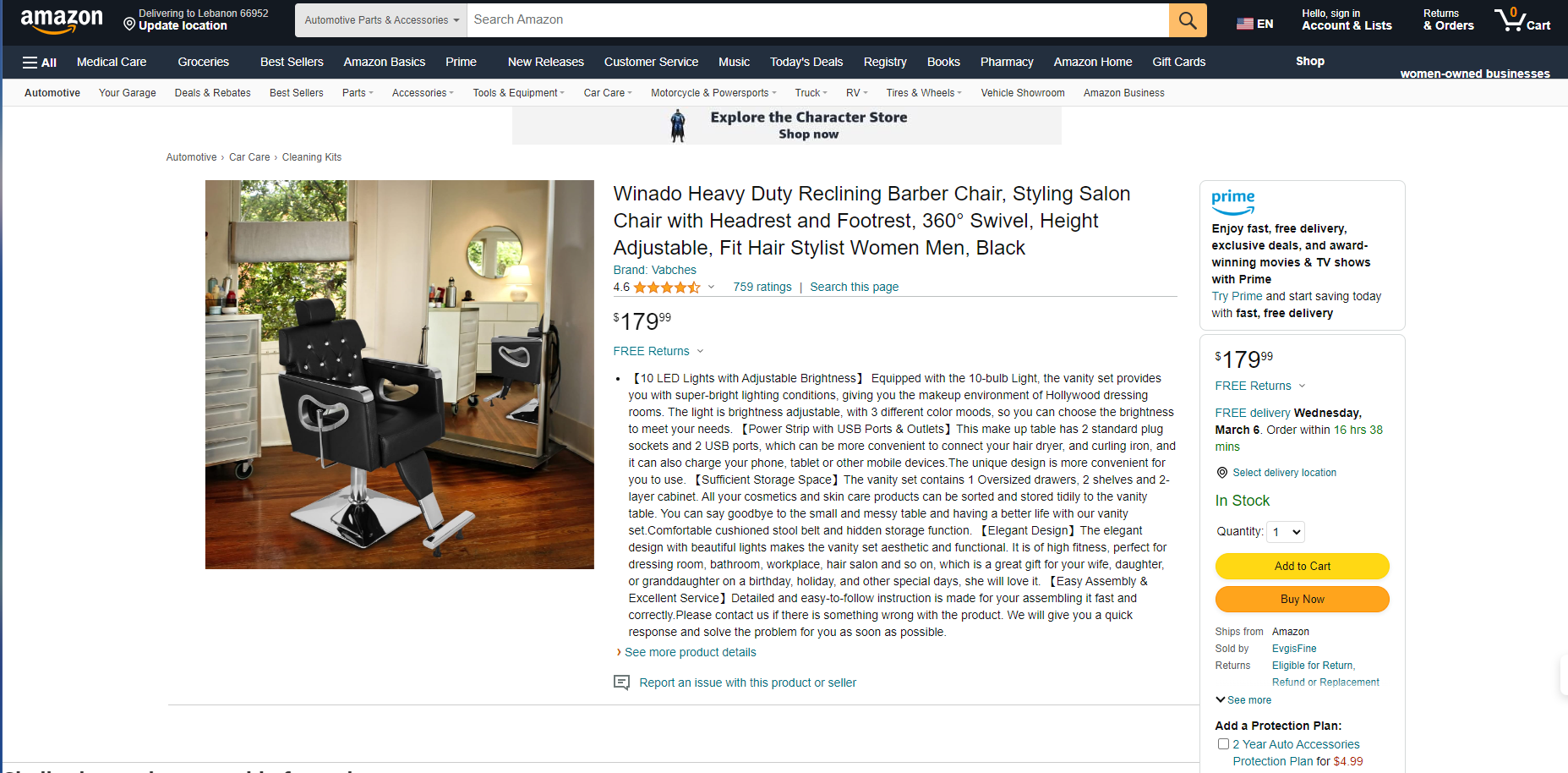Open the All hamburger menu
Screen dimensions: 1568x773
coord(40,63)
